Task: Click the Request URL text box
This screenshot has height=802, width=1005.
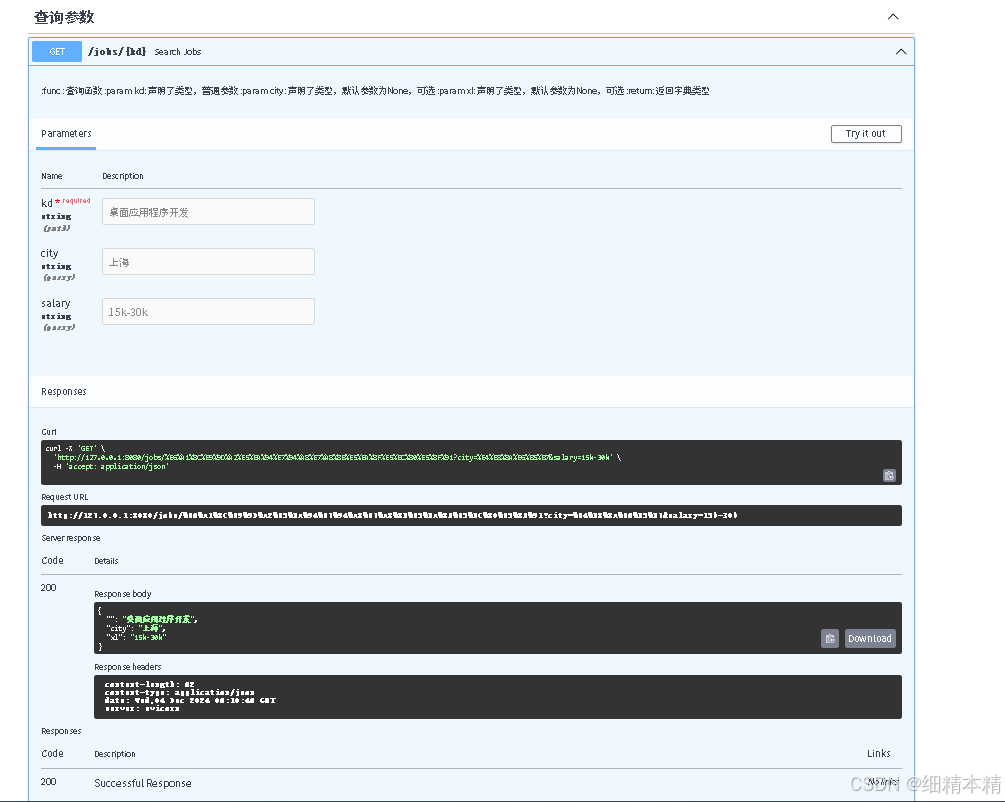Action: 471,515
